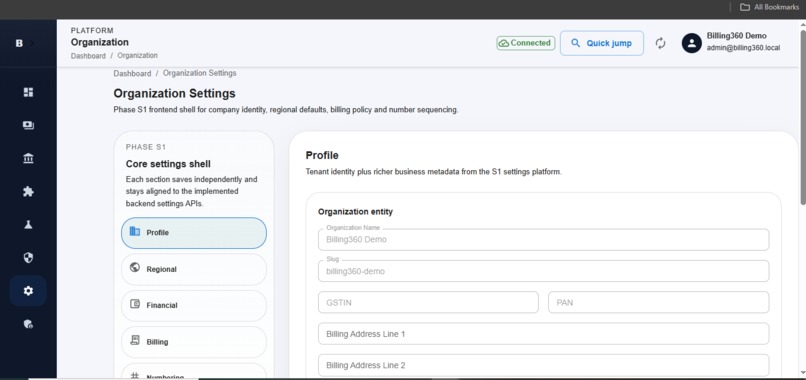
Task: Open the user avatar icon
Action: (692, 43)
